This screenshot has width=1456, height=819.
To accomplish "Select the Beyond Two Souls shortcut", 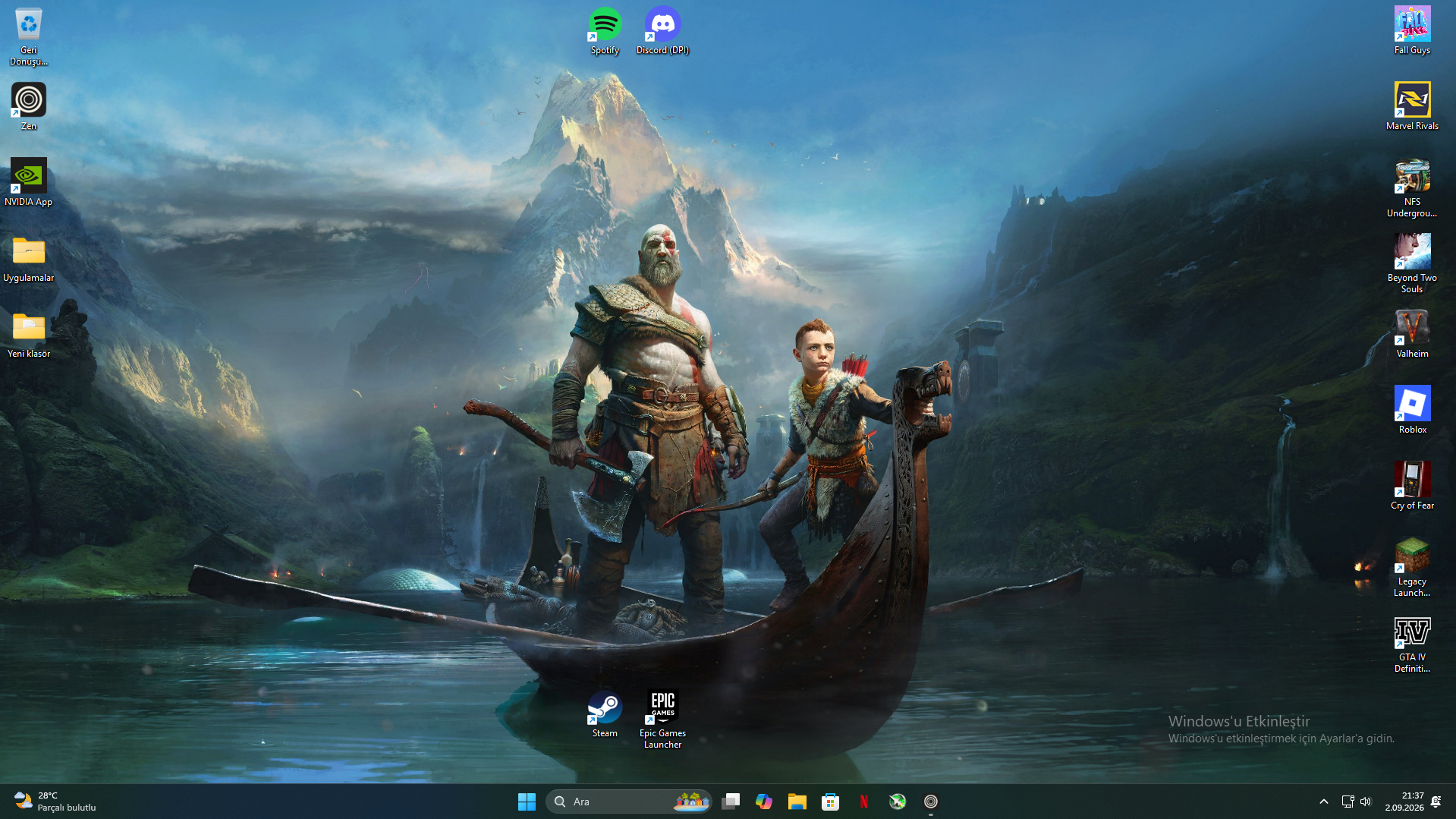I will 1413,264.
